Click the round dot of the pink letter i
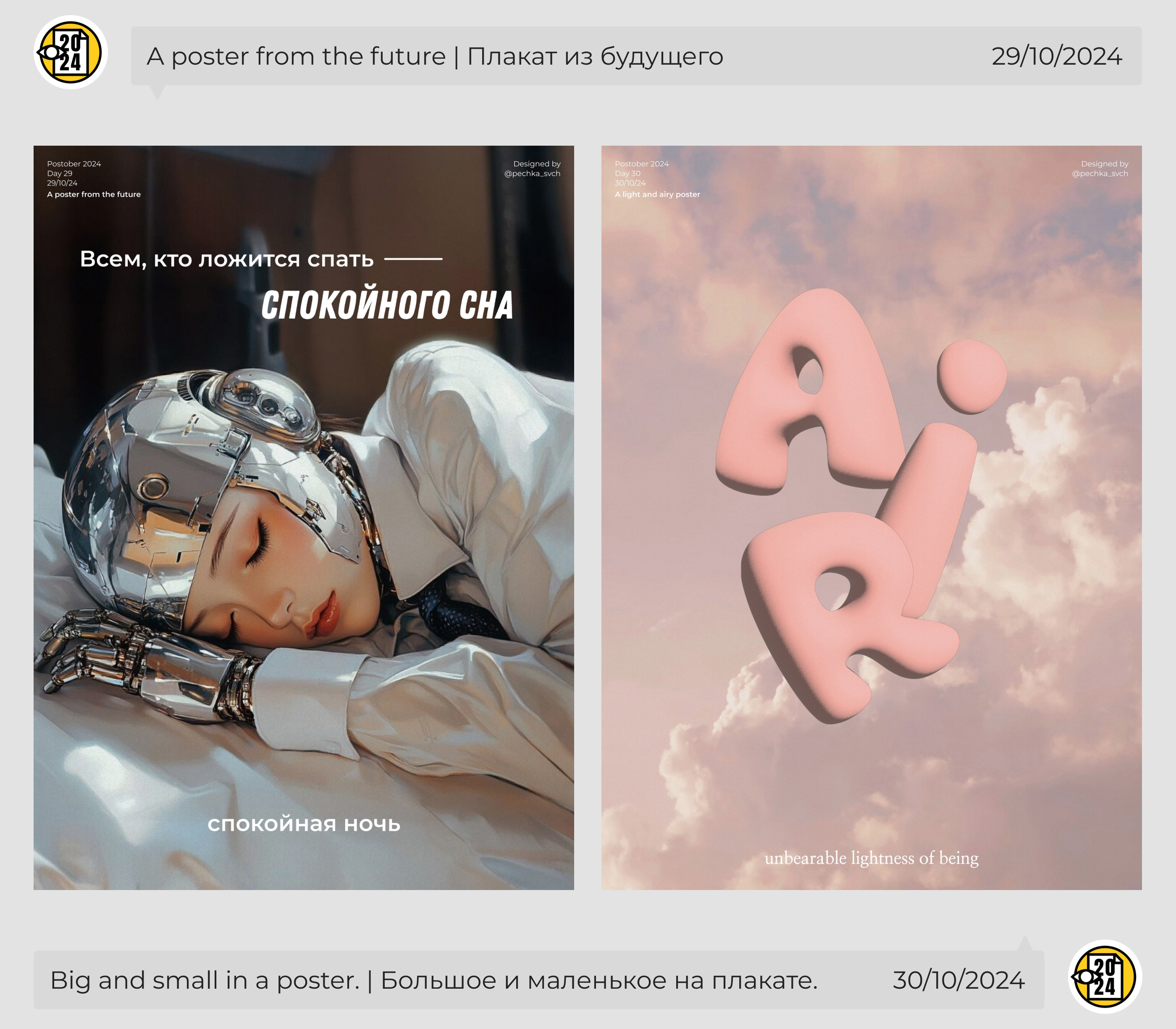The height and width of the screenshot is (1029, 1176). click(x=971, y=376)
